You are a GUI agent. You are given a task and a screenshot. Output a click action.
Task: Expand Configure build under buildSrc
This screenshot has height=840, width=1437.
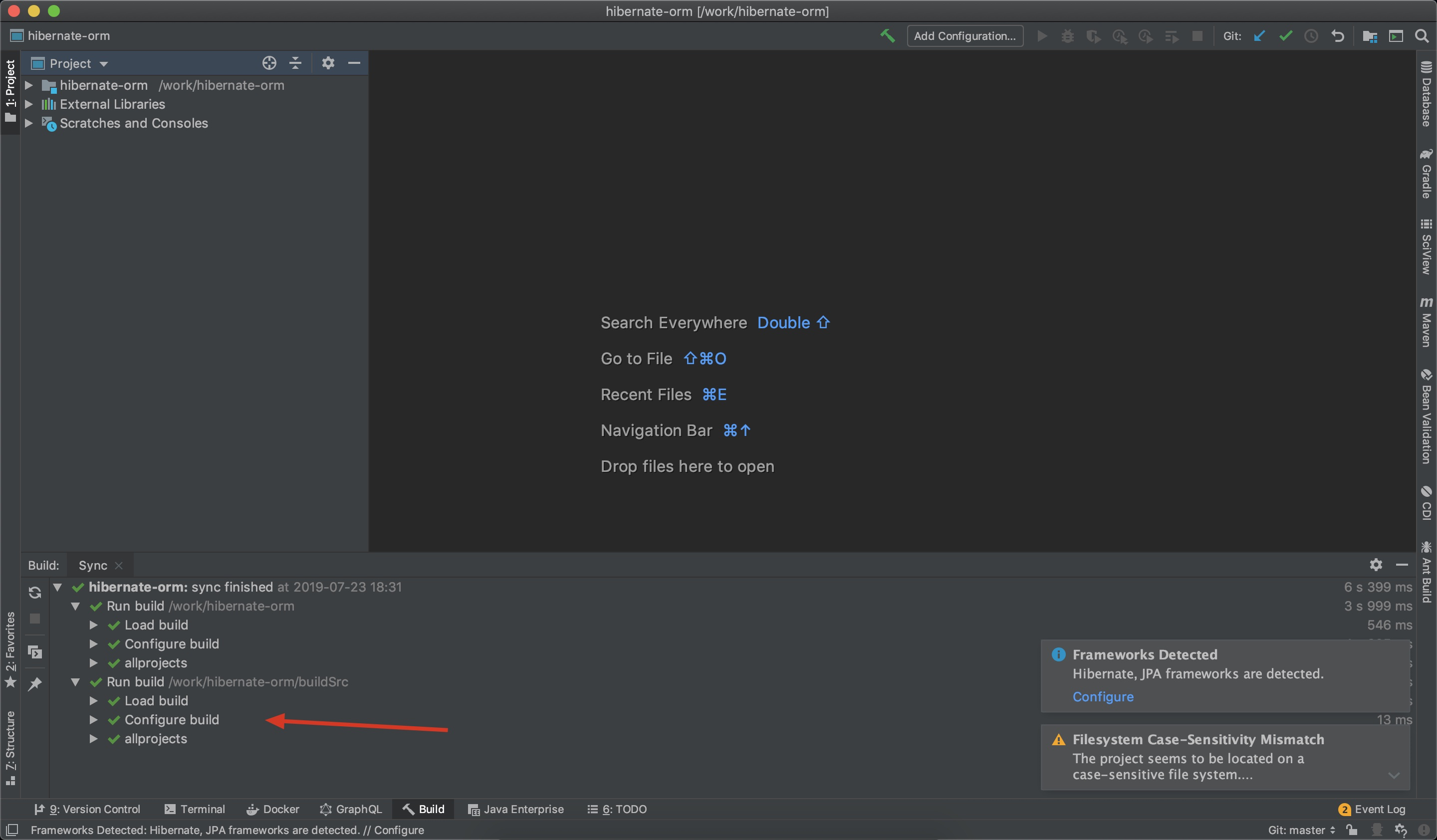[93, 720]
